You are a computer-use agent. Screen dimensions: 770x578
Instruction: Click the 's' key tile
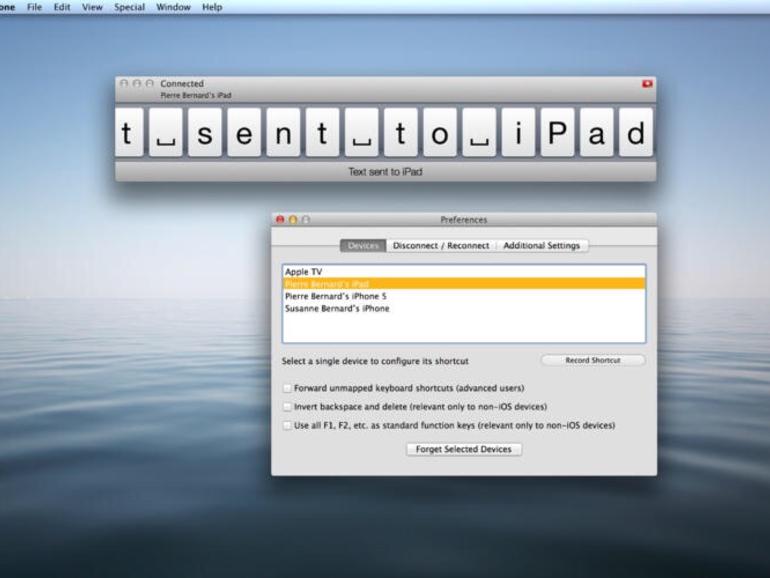pyautogui.click(x=205, y=133)
